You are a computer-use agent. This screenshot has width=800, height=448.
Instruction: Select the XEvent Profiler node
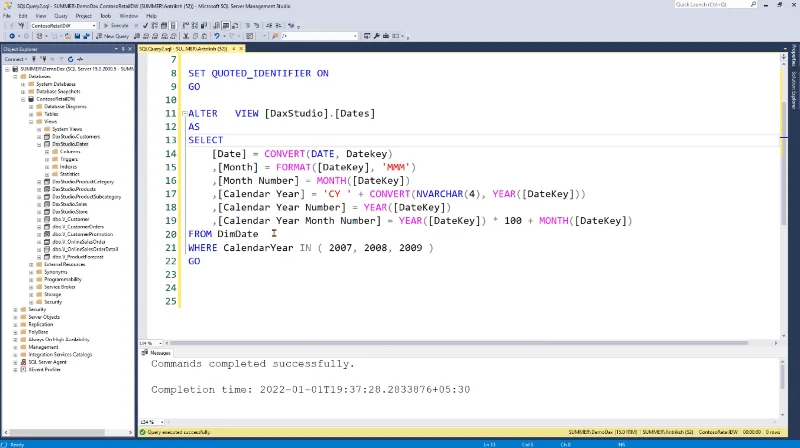(44, 370)
